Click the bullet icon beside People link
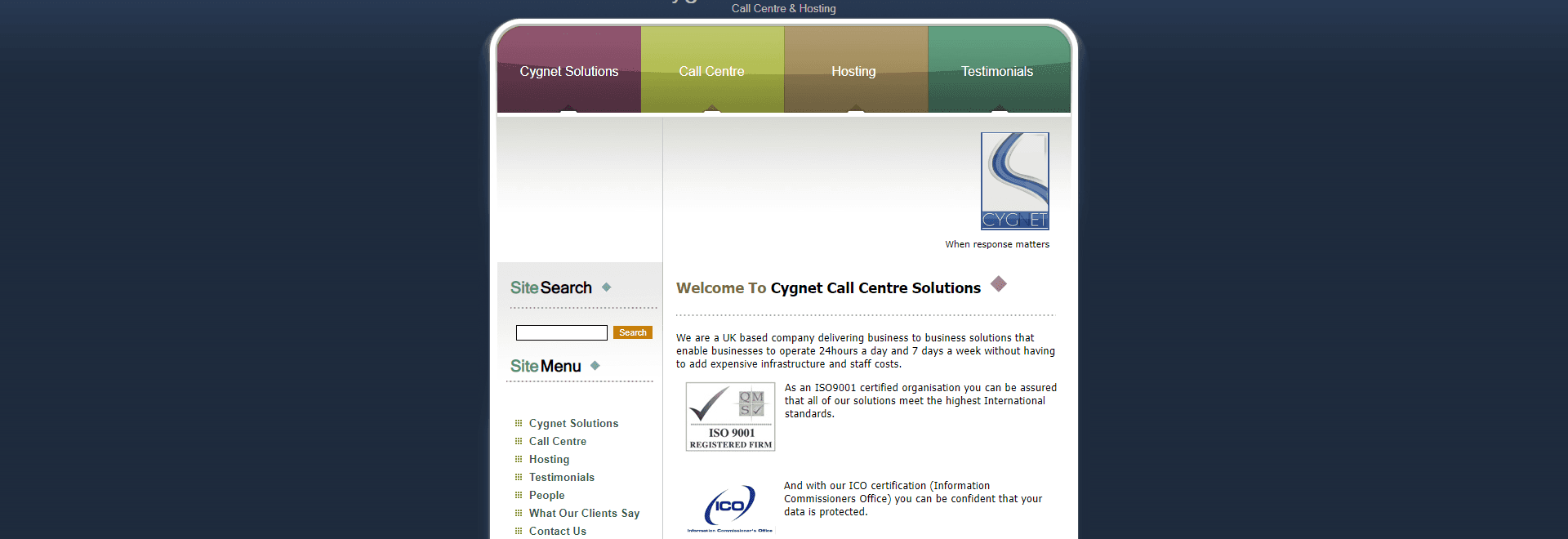The height and width of the screenshot is (539, 1568). [x=519, y=495]
